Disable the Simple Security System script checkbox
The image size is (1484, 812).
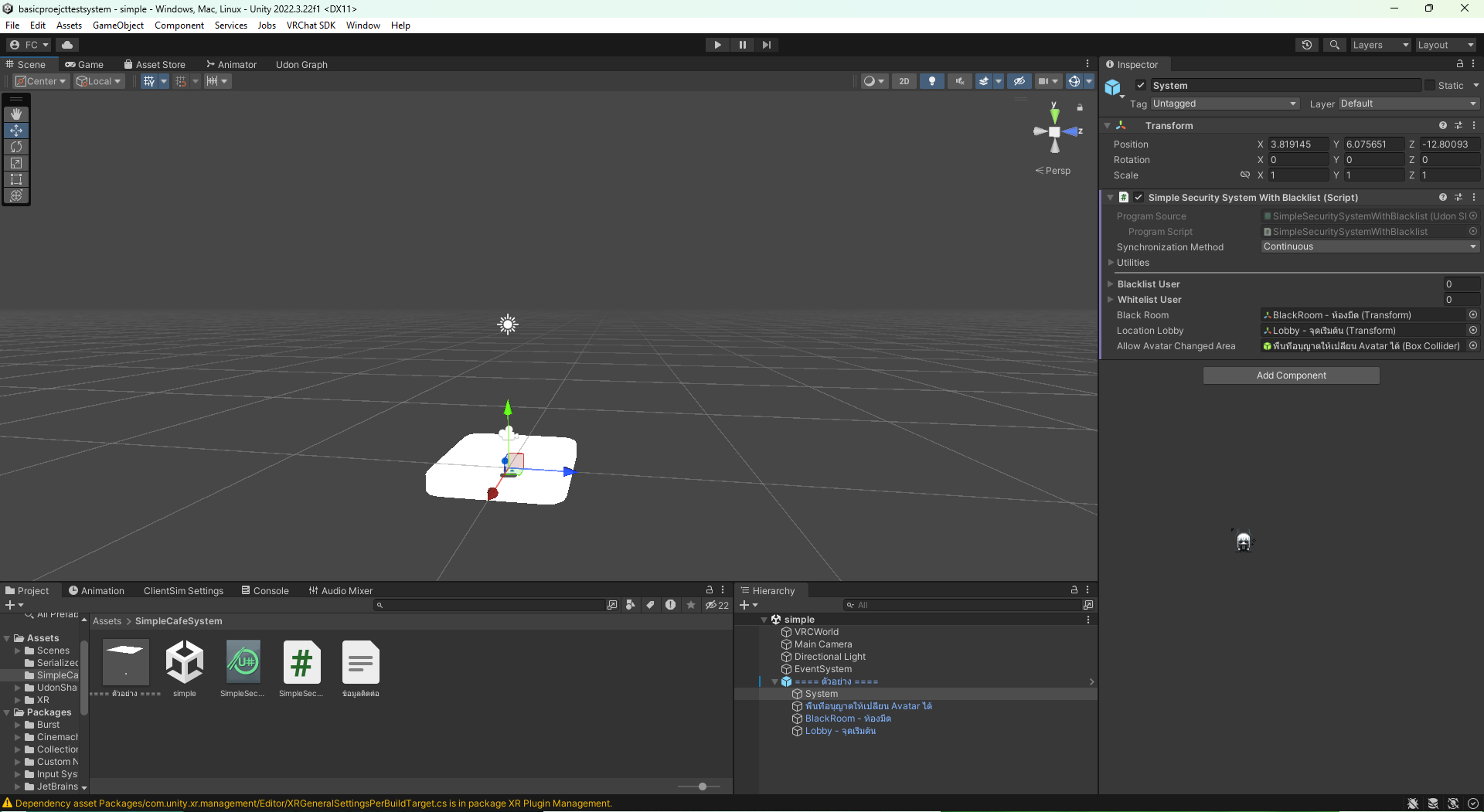click(x=1139, y=198)
